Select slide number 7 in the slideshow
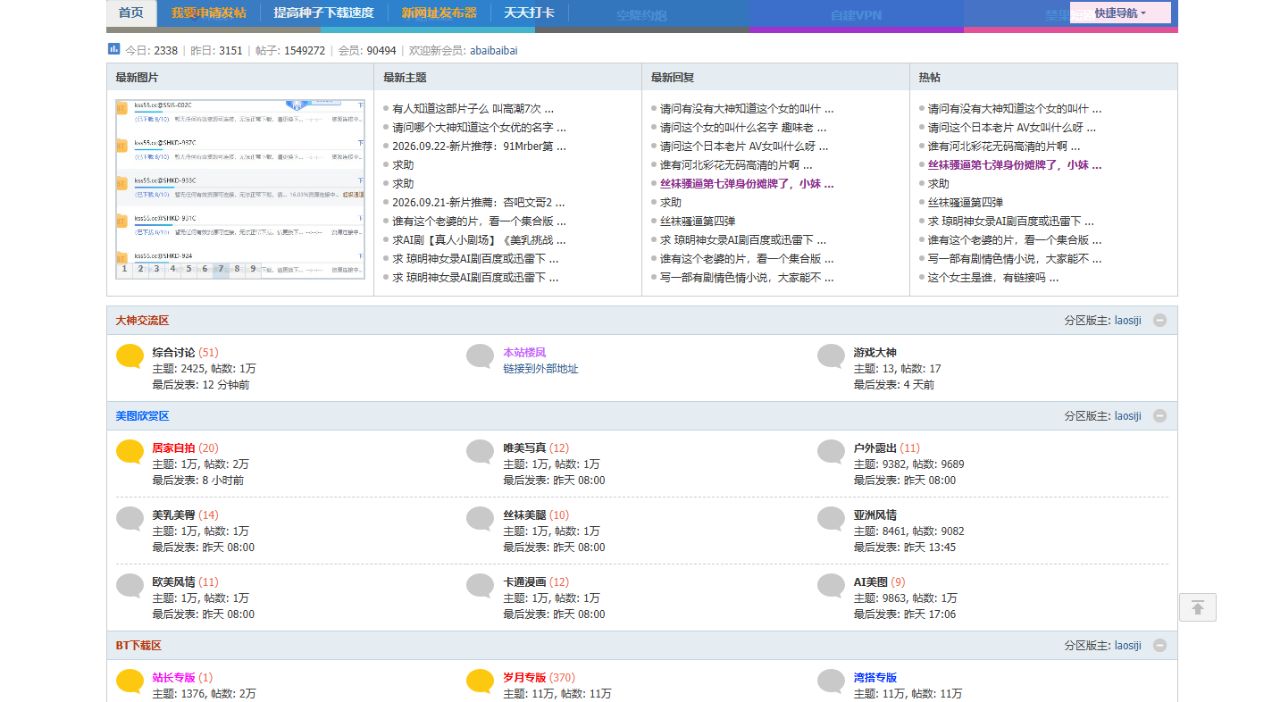The width and height of the screenshot is (1280, 702). 221,269
